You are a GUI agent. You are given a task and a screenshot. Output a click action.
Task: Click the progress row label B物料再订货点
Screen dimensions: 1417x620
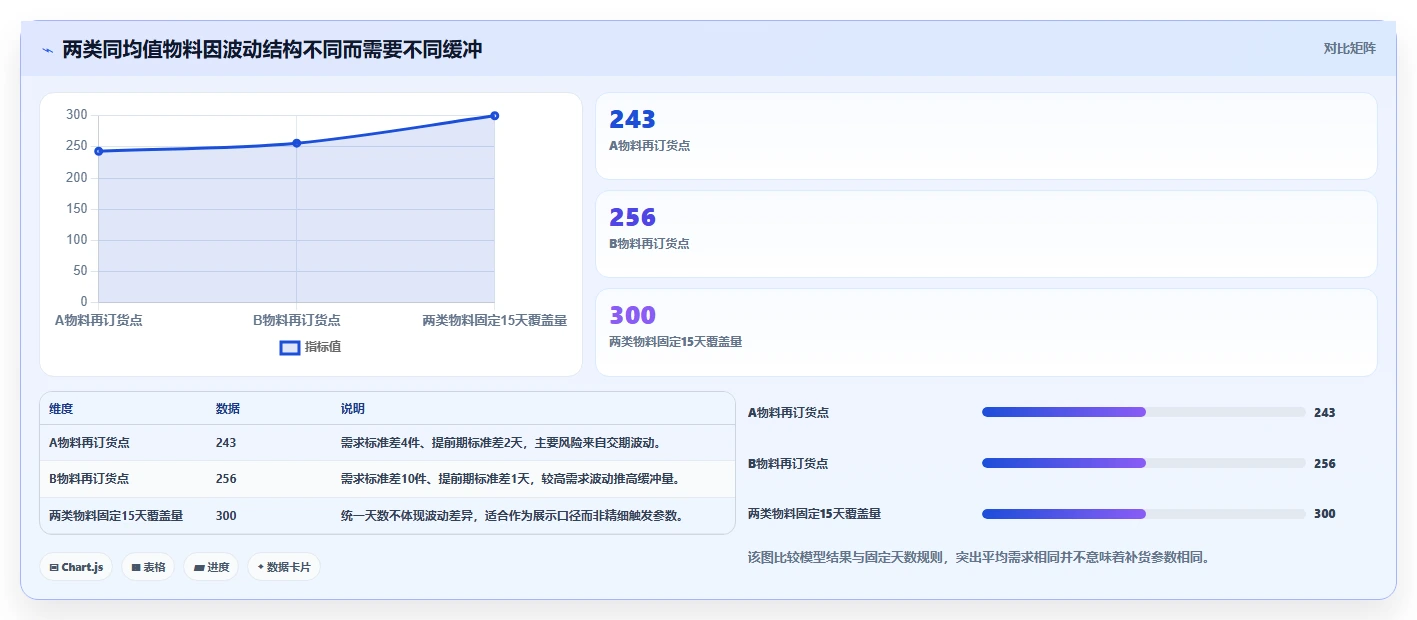coord(788,464)
